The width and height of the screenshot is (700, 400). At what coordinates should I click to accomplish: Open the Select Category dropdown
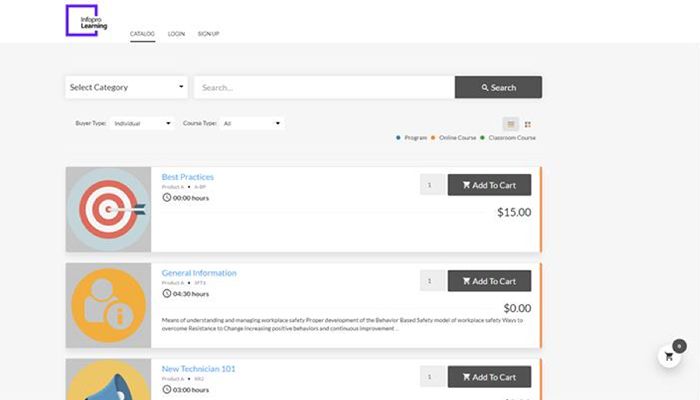[127, 87]
